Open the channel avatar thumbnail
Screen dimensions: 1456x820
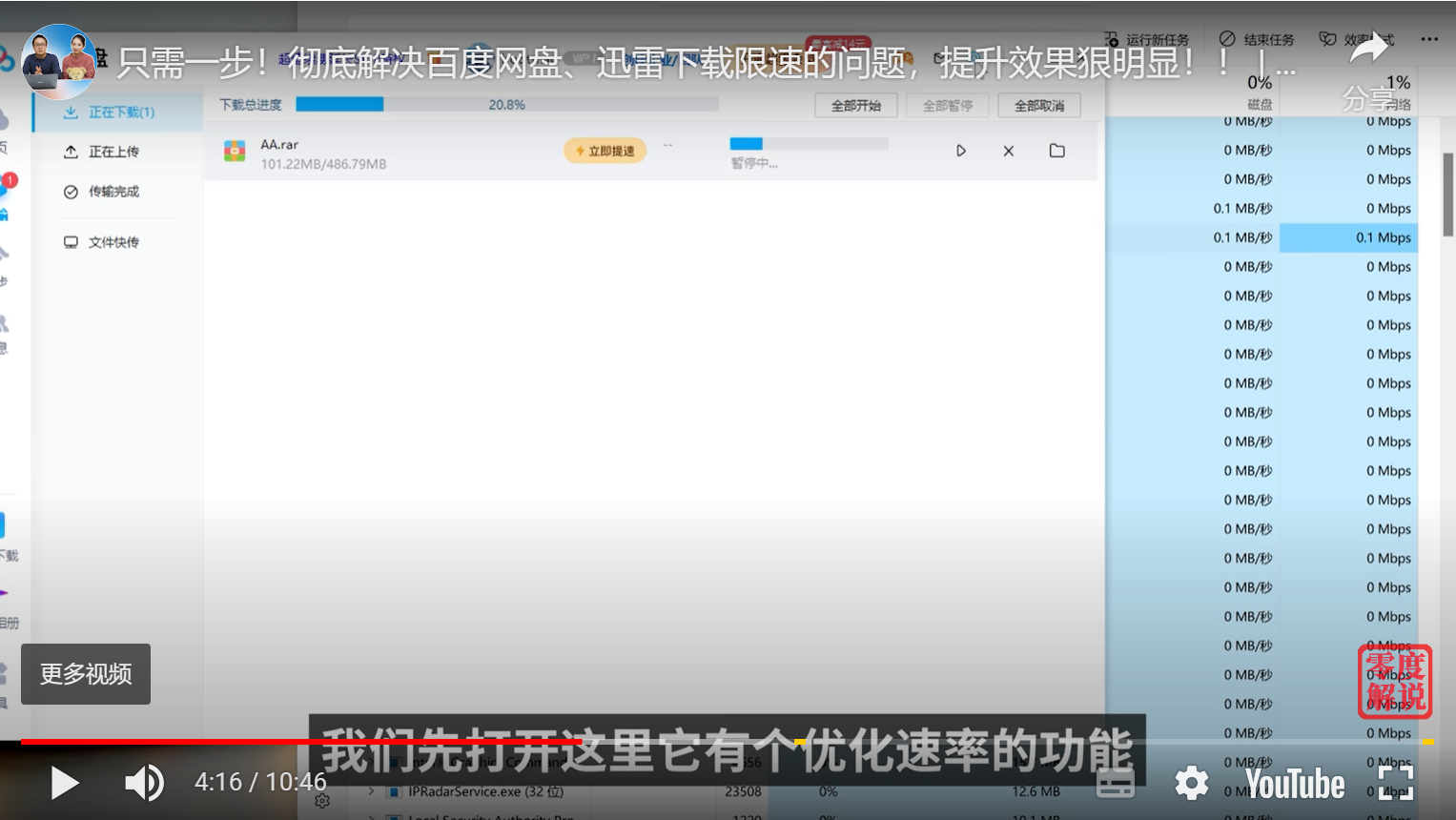click(59, 62)
